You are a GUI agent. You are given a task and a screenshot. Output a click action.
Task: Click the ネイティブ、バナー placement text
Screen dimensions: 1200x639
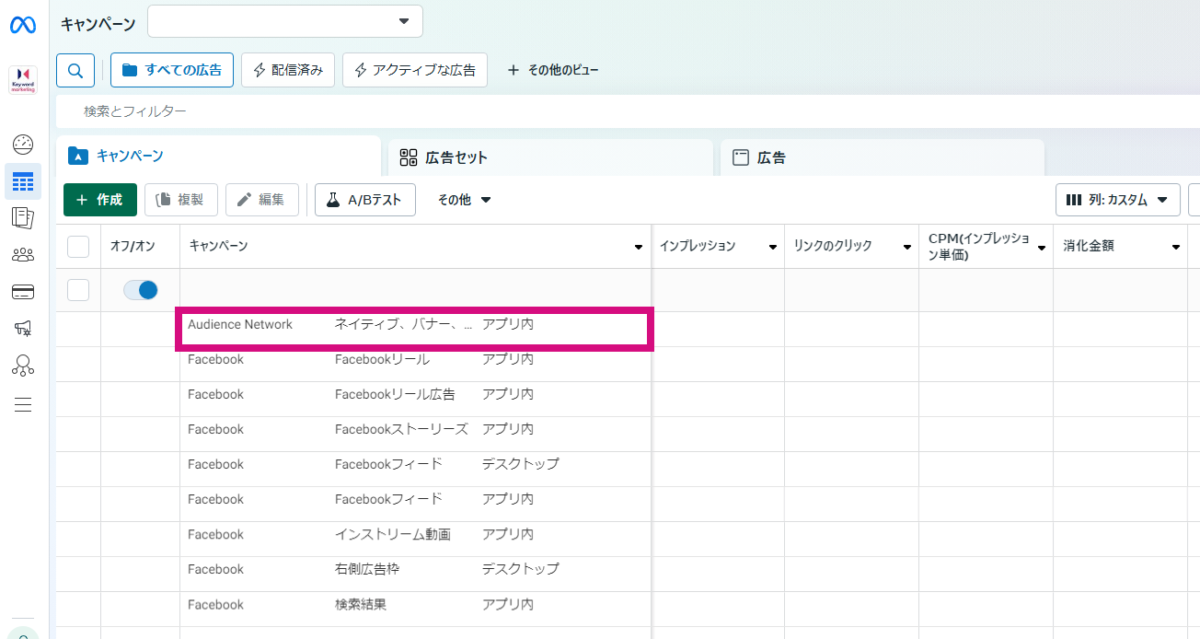pyautogui.click(x=404, y=325)
